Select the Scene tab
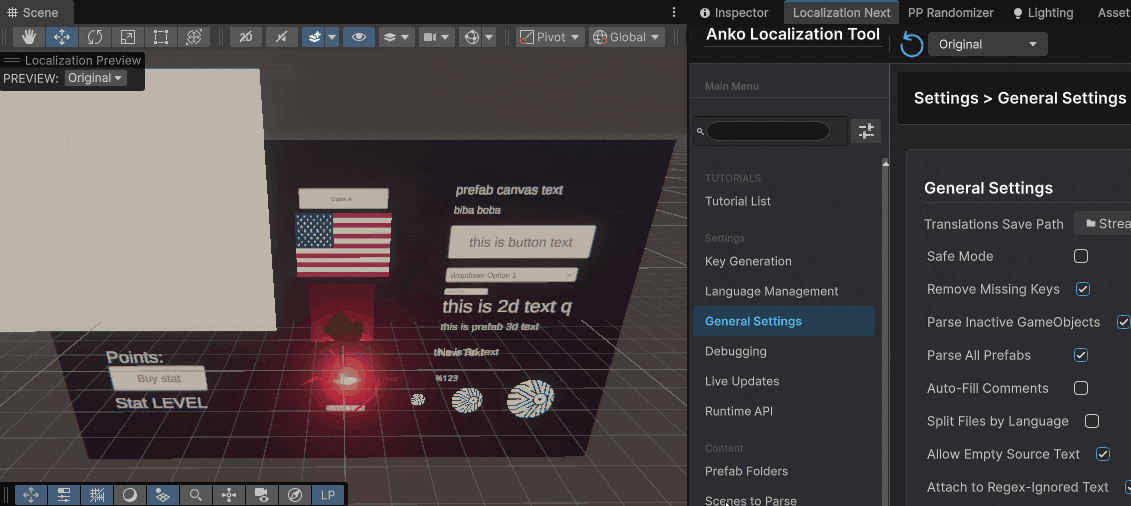The image size is (1131, 506). coord(36,12)
